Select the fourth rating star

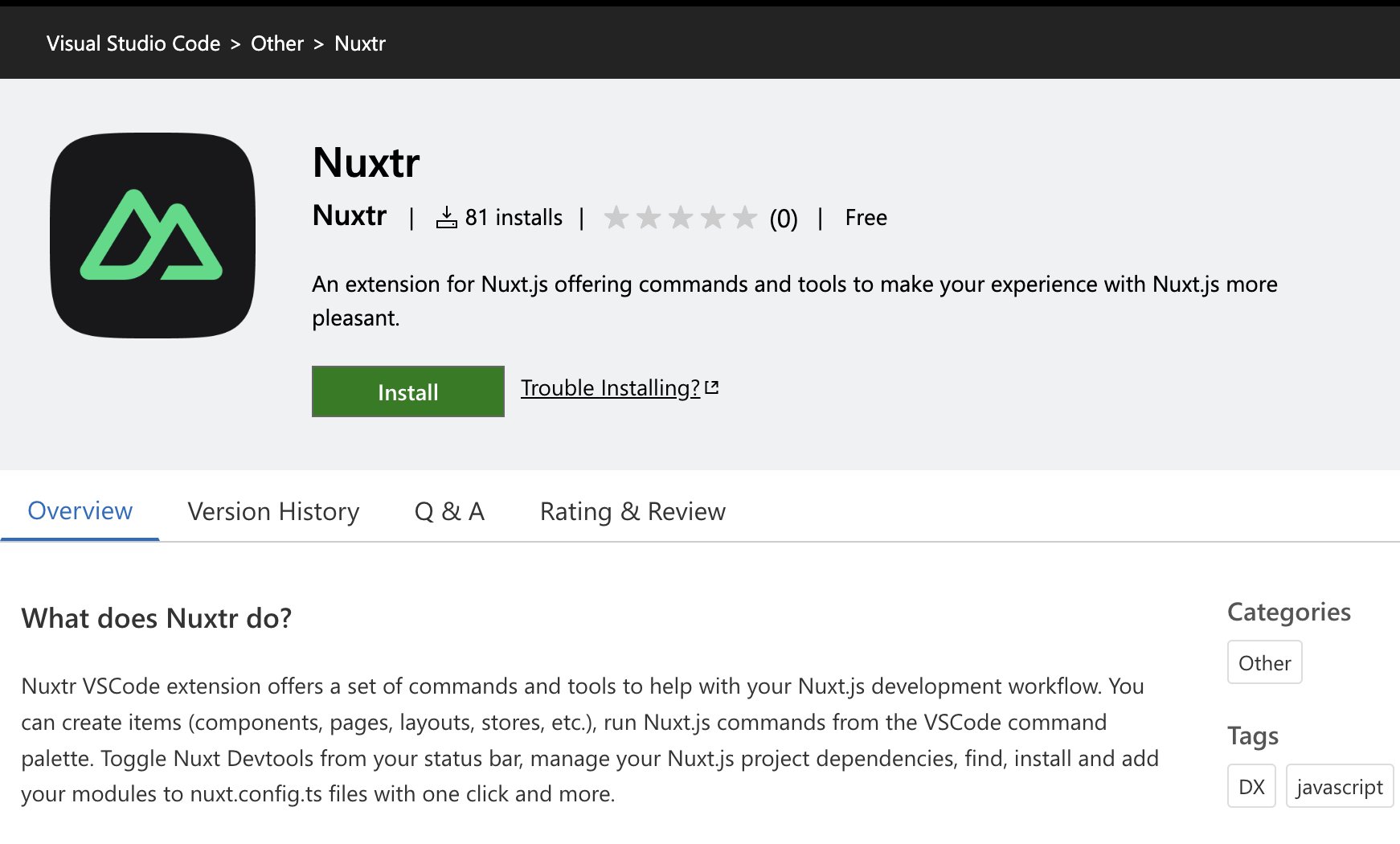pyautogui.click(x=715, y=217)
